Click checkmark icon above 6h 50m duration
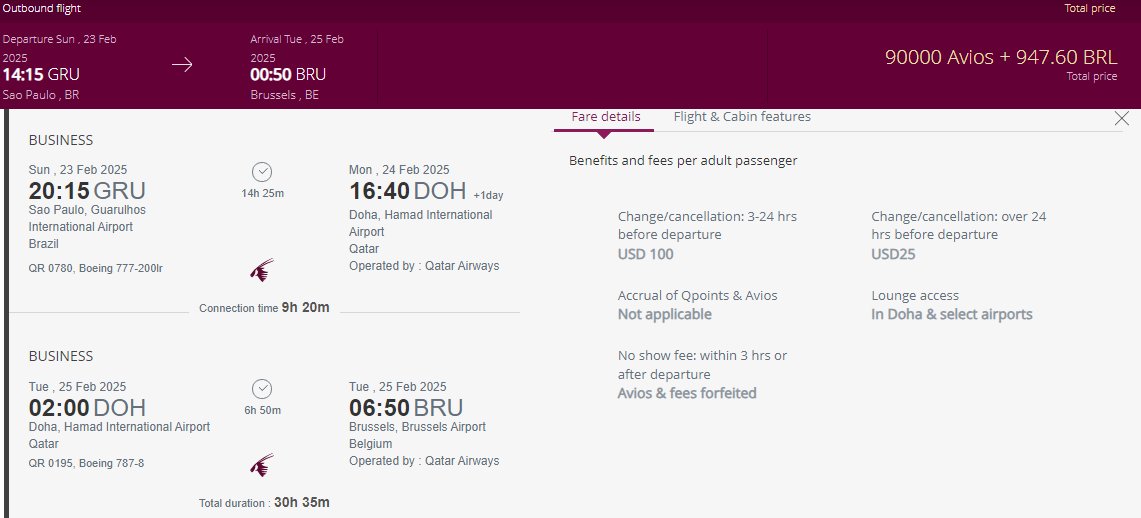This screenshot has height=518, width=1141. 262,388
